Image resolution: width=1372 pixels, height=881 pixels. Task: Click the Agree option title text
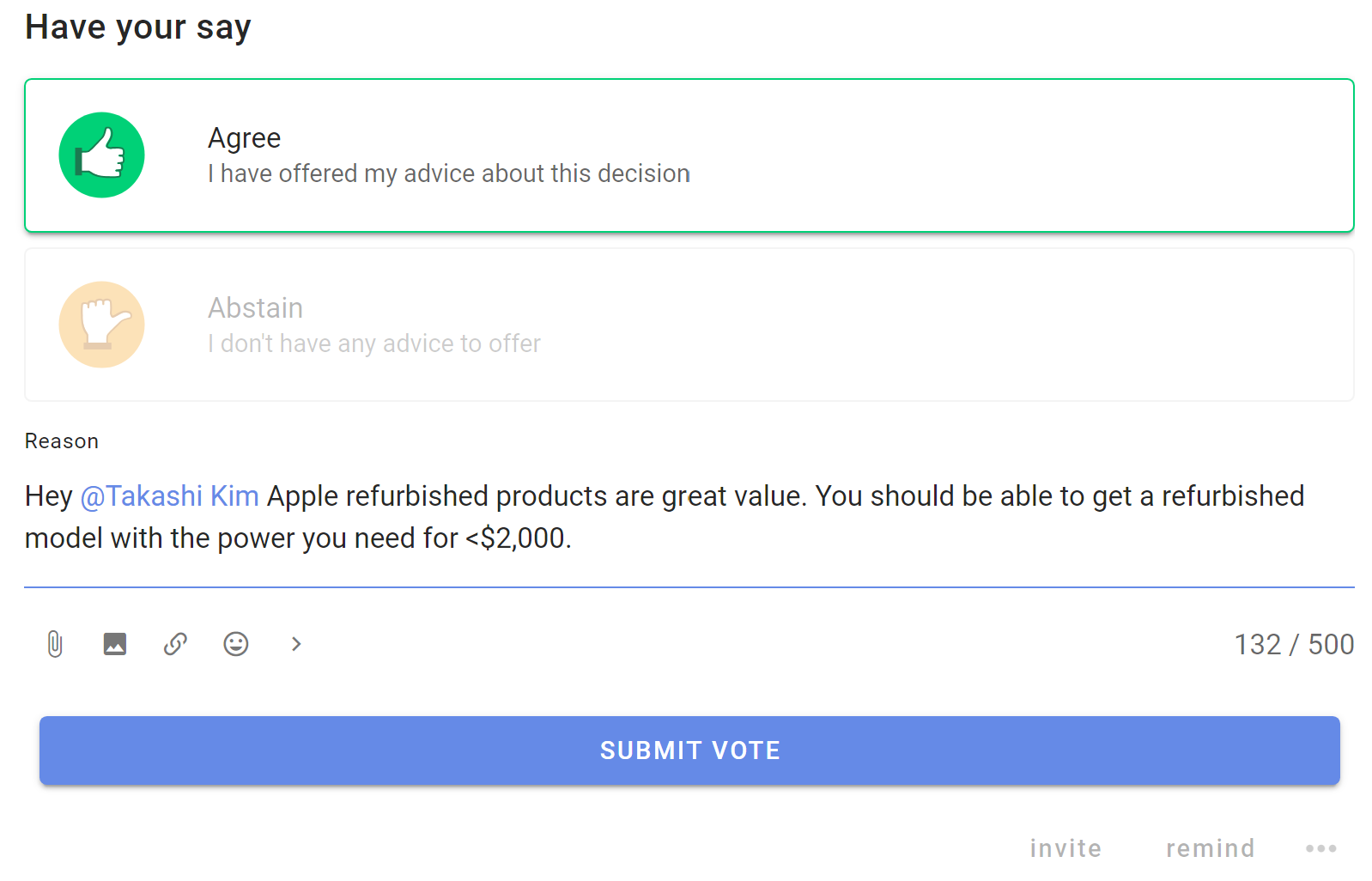tap(245, 138)
